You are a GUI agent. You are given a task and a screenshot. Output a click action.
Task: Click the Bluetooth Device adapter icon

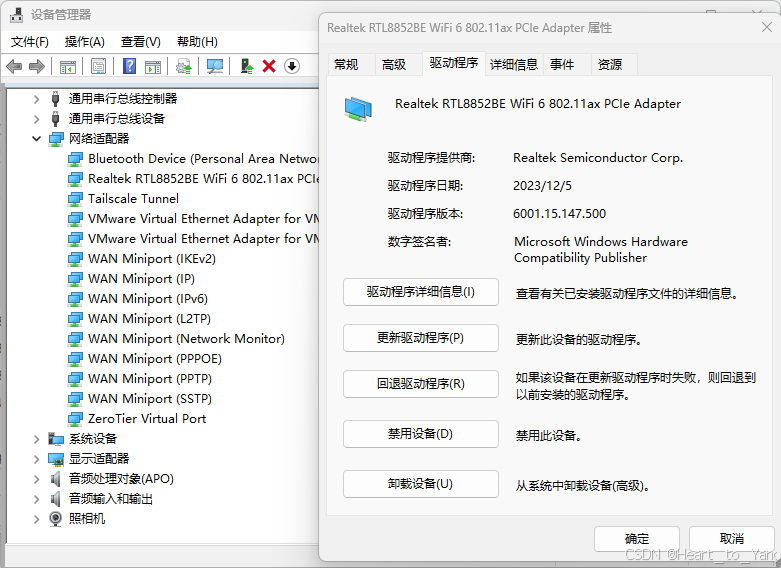(75, 159)
